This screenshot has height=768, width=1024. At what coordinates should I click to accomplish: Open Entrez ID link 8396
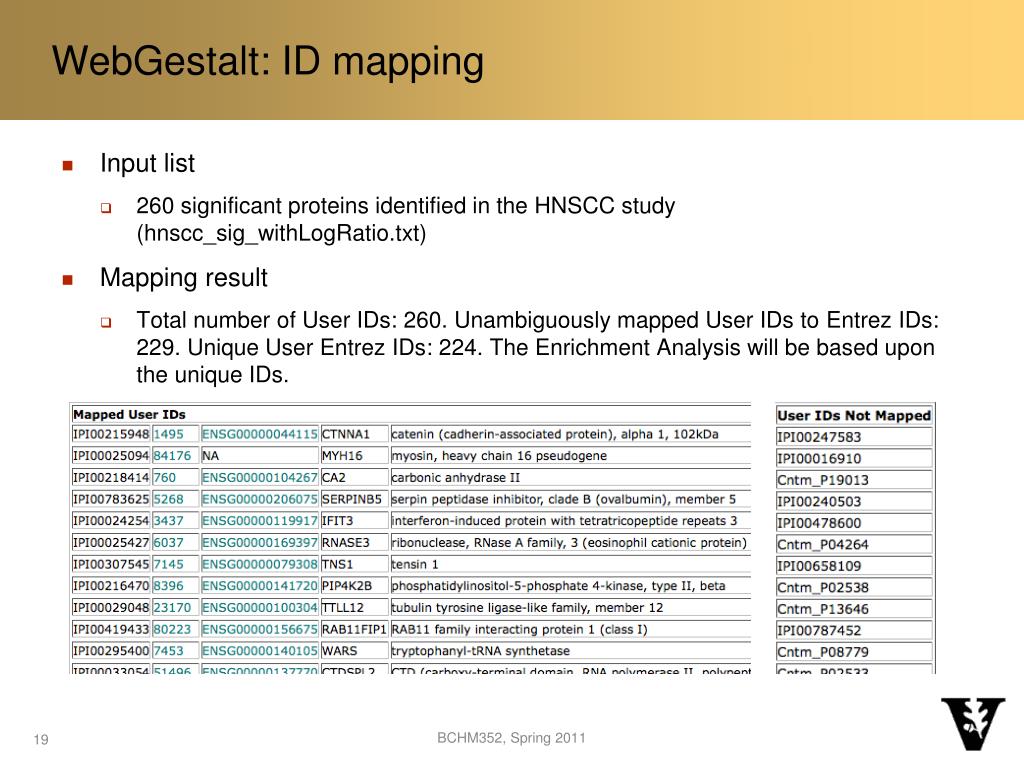168,586
